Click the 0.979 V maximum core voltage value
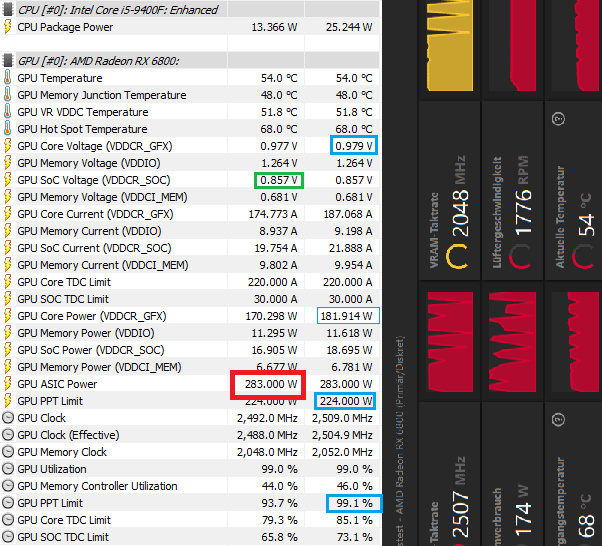602x546 pixels. click(x=354, y=146)
